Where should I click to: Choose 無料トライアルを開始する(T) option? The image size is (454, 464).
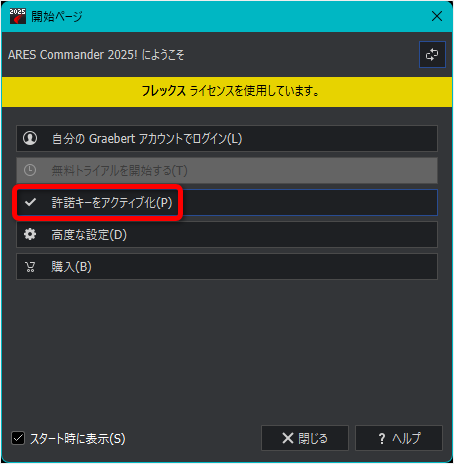pos(227,170)
